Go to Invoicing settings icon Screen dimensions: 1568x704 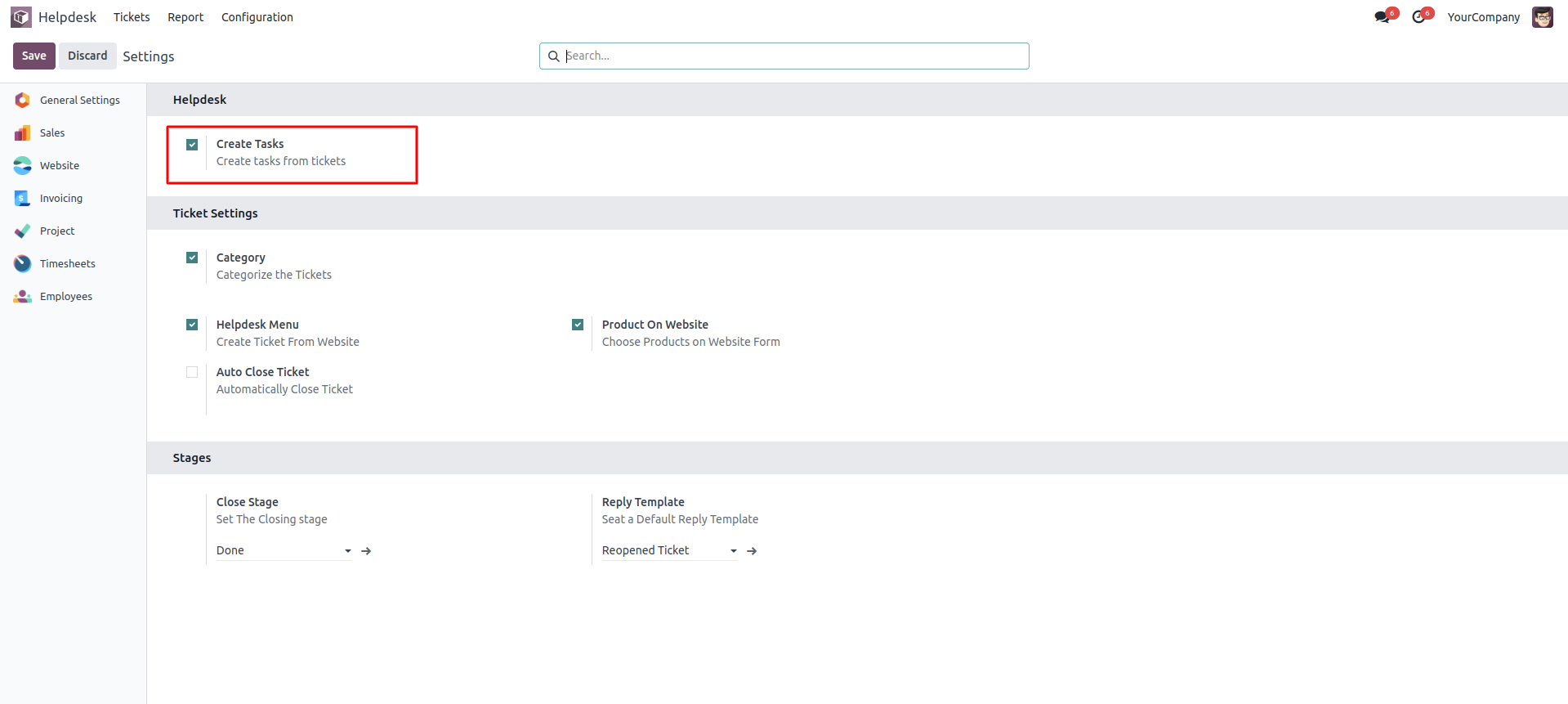click(x=23, y=199)
